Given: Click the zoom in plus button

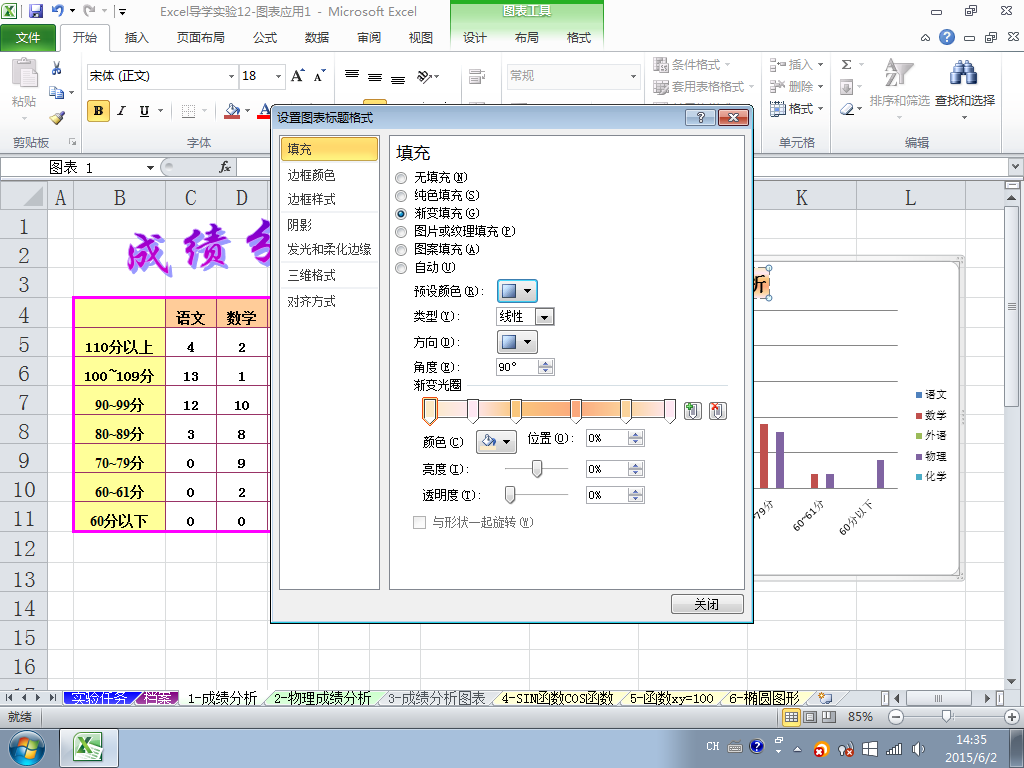Looking at the screenshot, I should [1012, 717].
